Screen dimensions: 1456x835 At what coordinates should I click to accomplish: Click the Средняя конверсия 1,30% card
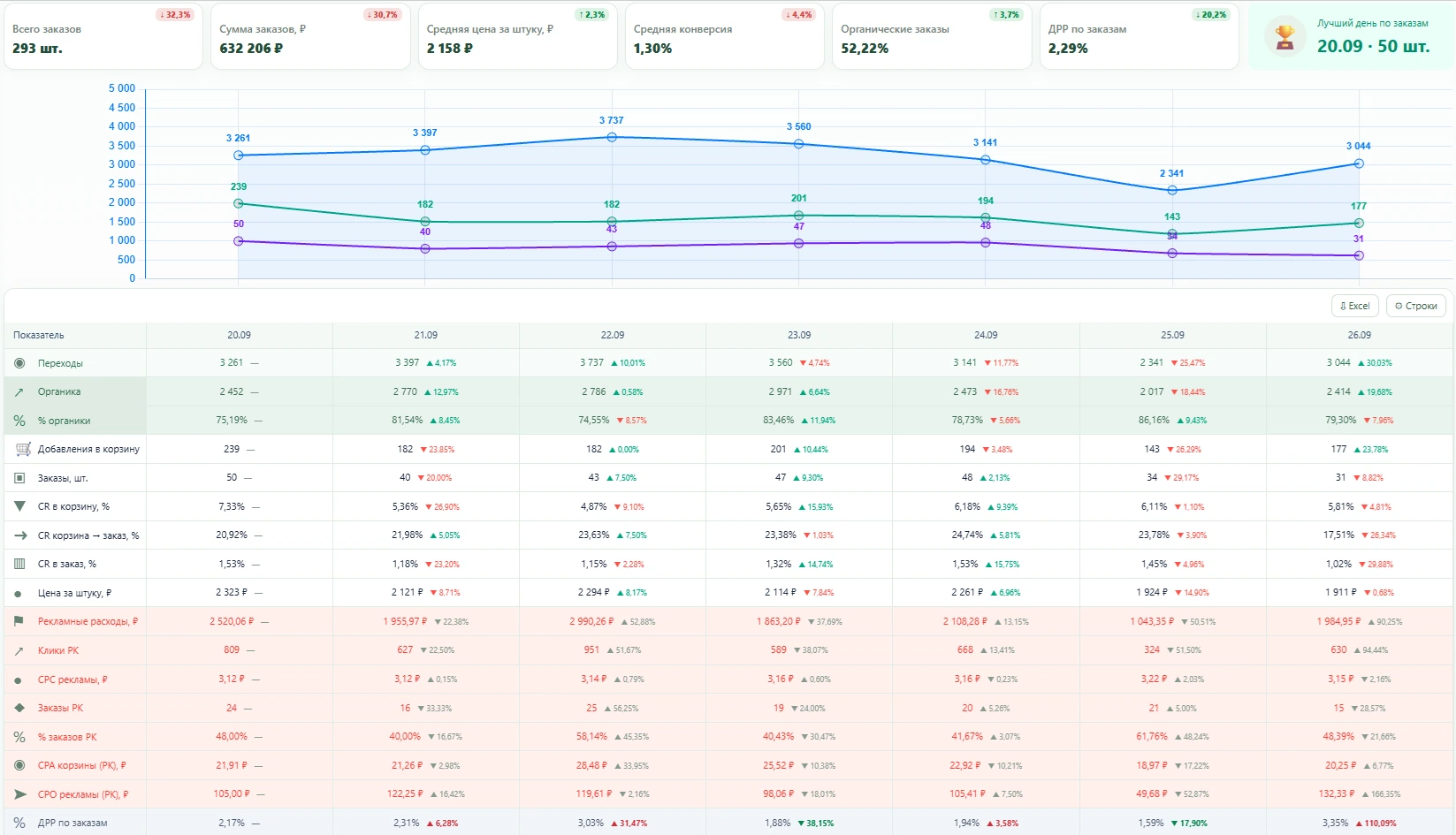pos(725,36)
